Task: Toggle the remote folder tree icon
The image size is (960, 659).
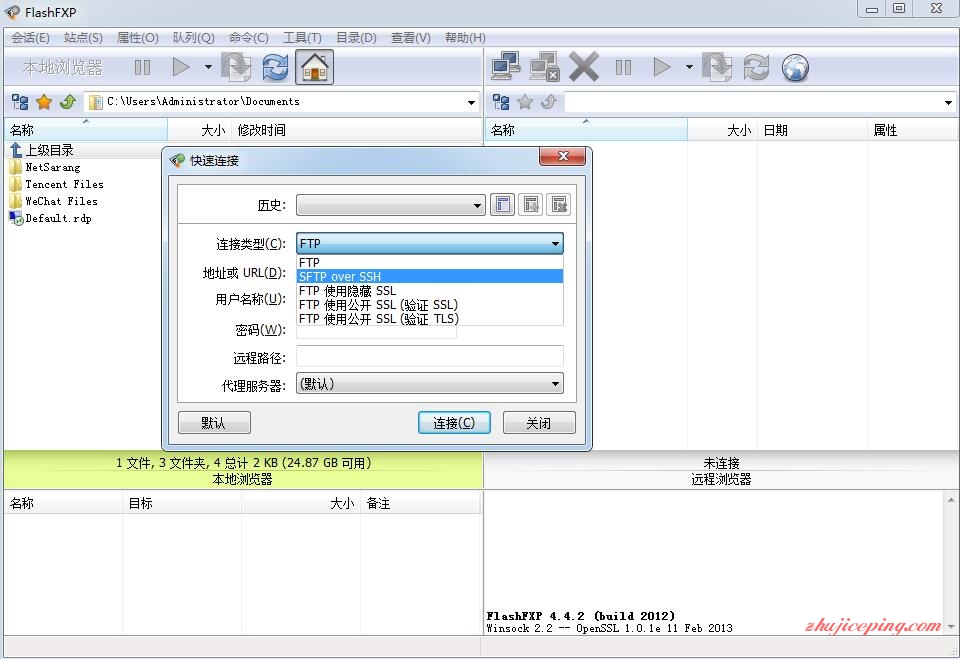Action: tap(501, 102)
